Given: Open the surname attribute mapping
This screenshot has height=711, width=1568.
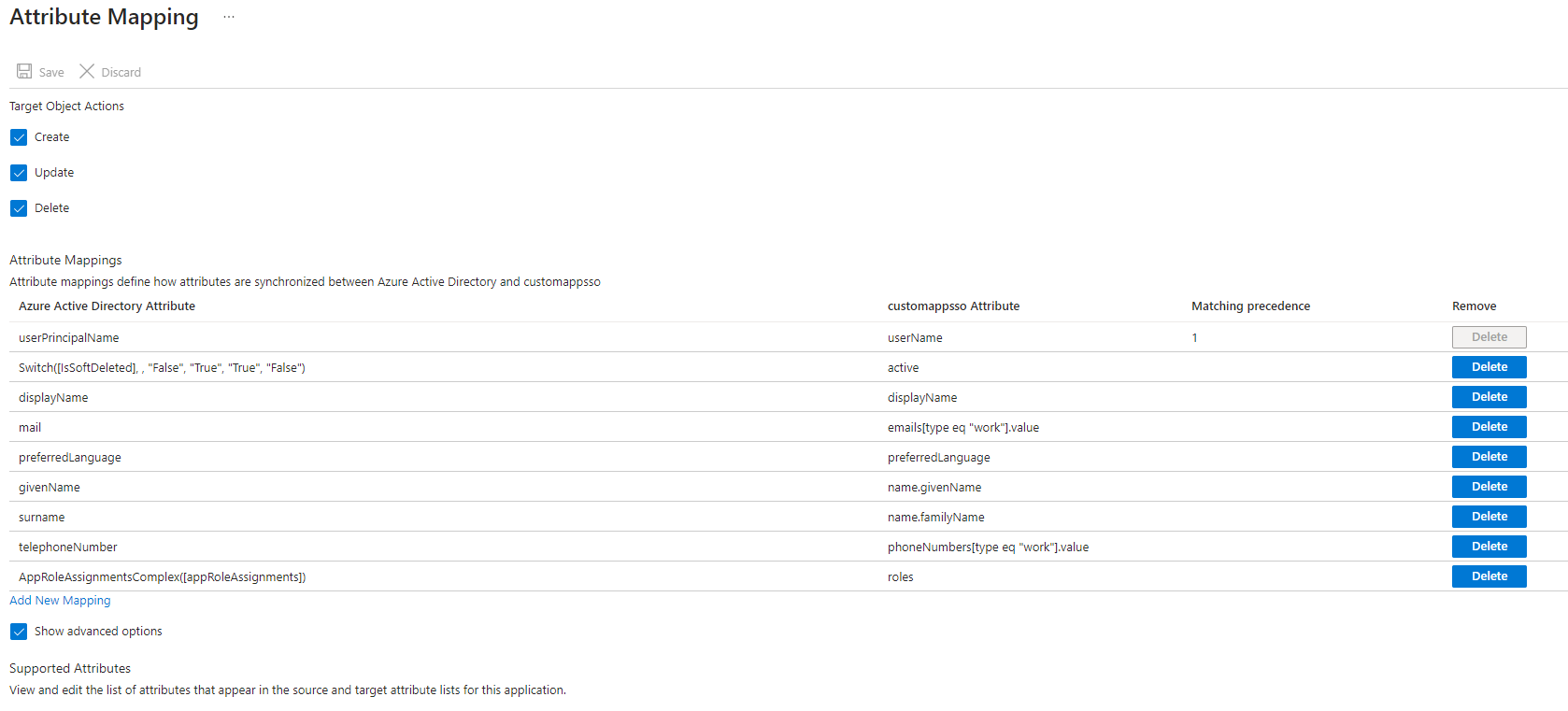Looking at the screenshot, I should tap(42, 518).
